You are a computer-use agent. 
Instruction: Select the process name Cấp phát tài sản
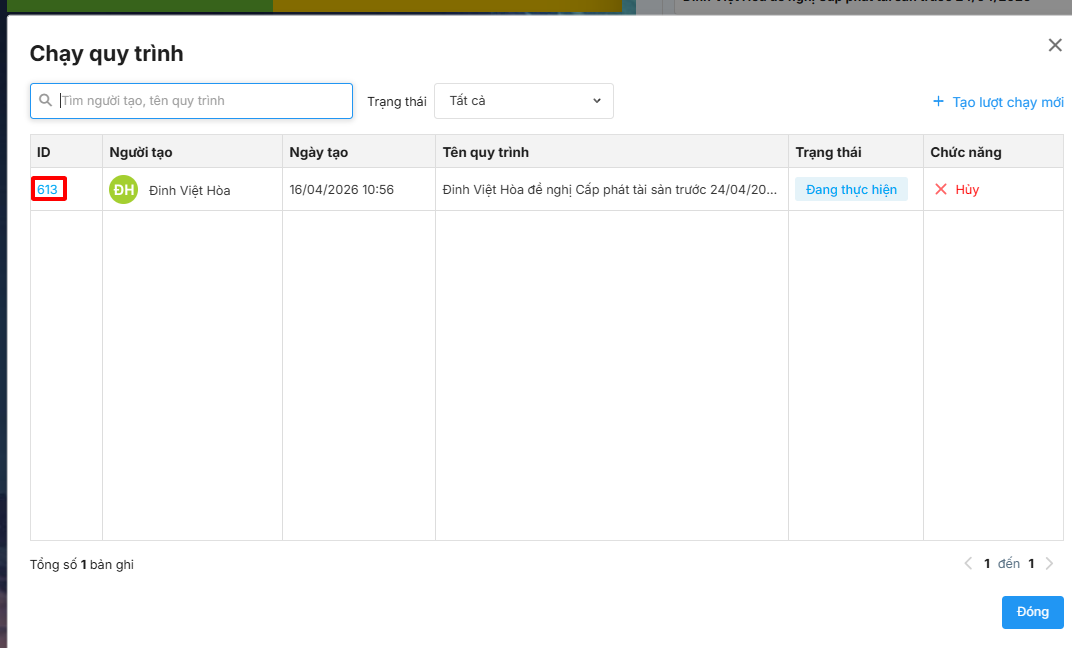click(610, 189)
